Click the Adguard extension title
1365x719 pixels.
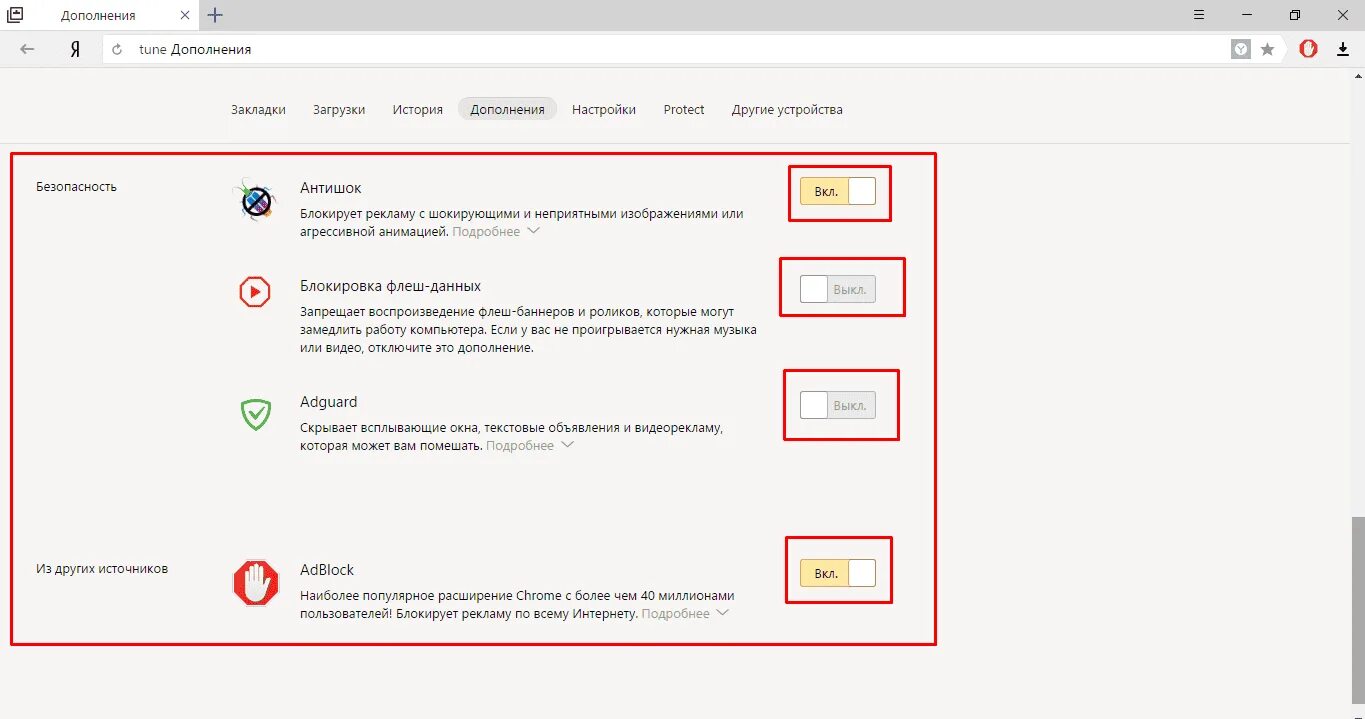tap(329, 402)
